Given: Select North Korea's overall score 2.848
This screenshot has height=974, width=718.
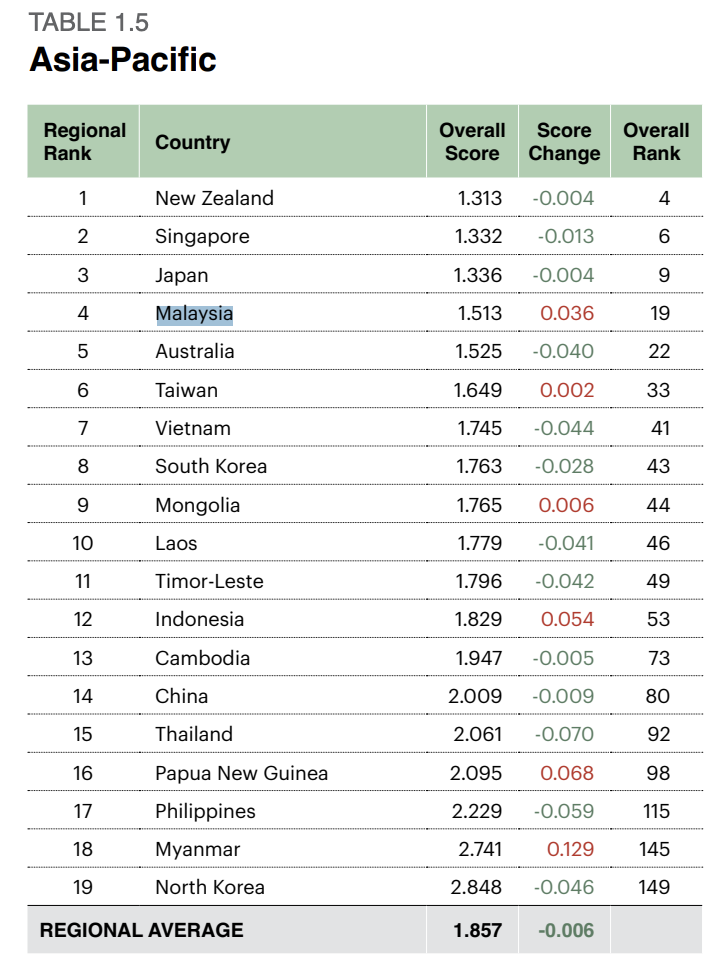Looking at the screenshot, I should [476, 887].
